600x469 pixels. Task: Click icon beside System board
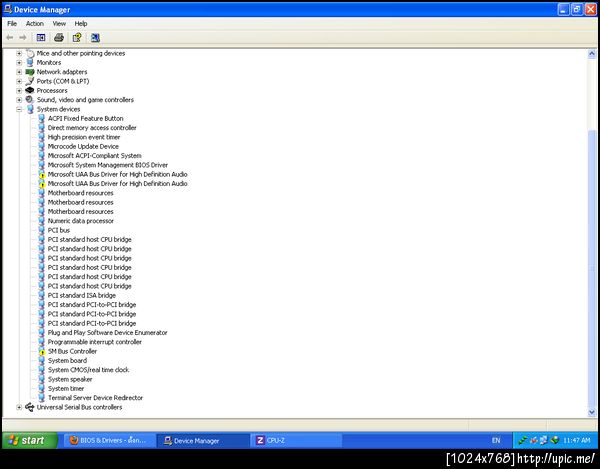coord(41,360)
